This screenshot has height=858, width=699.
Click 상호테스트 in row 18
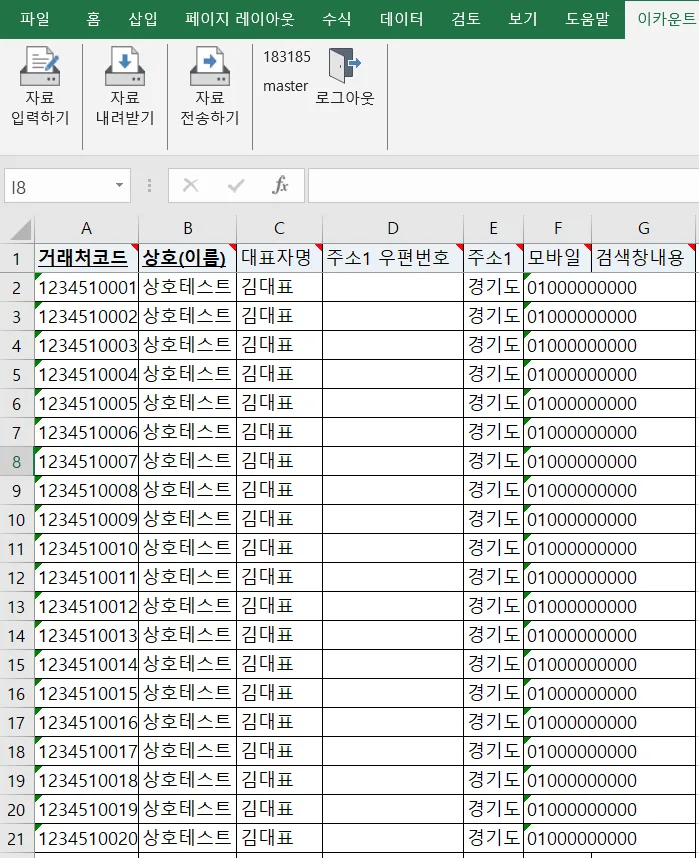pos(187,751)
